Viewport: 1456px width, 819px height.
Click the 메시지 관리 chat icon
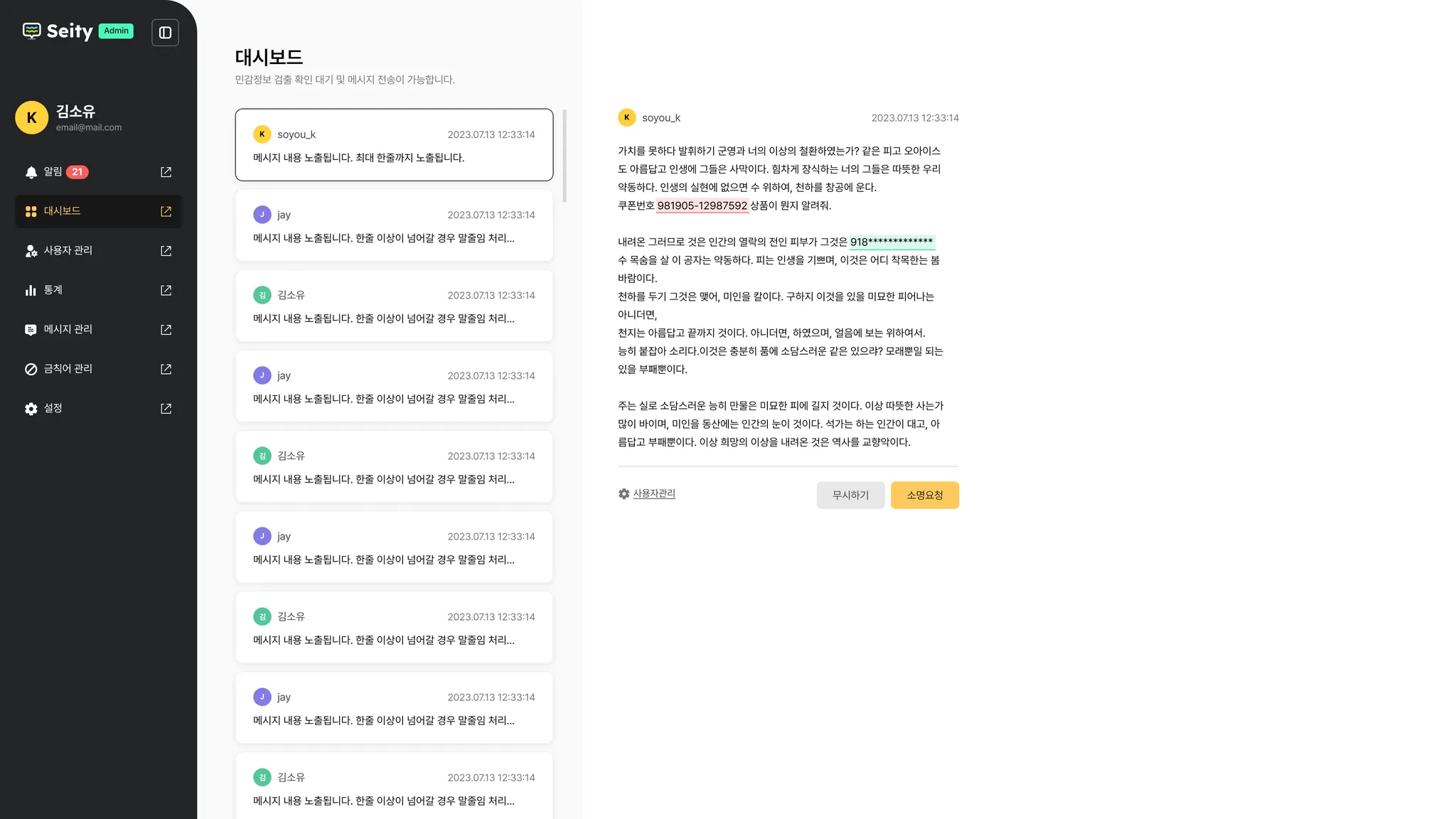click(31, 330)
